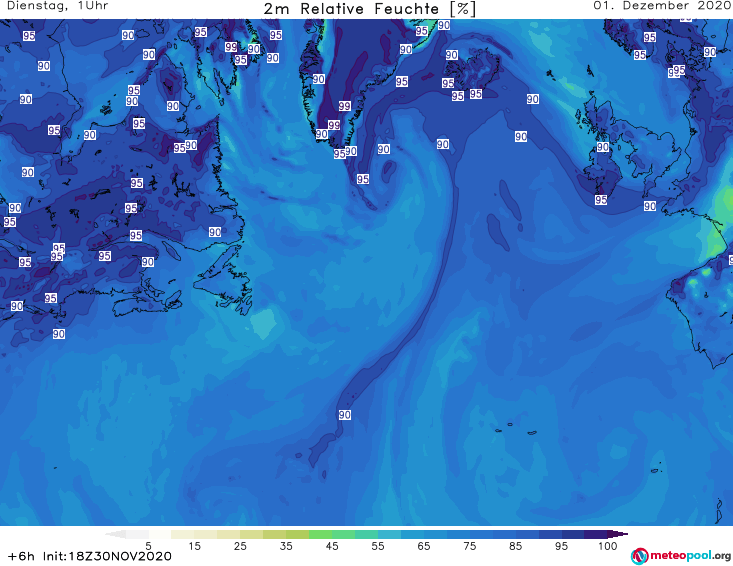The height and width of the screenshot is (566, 733).
Task: Click the legend value '45'
Action: tap(332, 546)
